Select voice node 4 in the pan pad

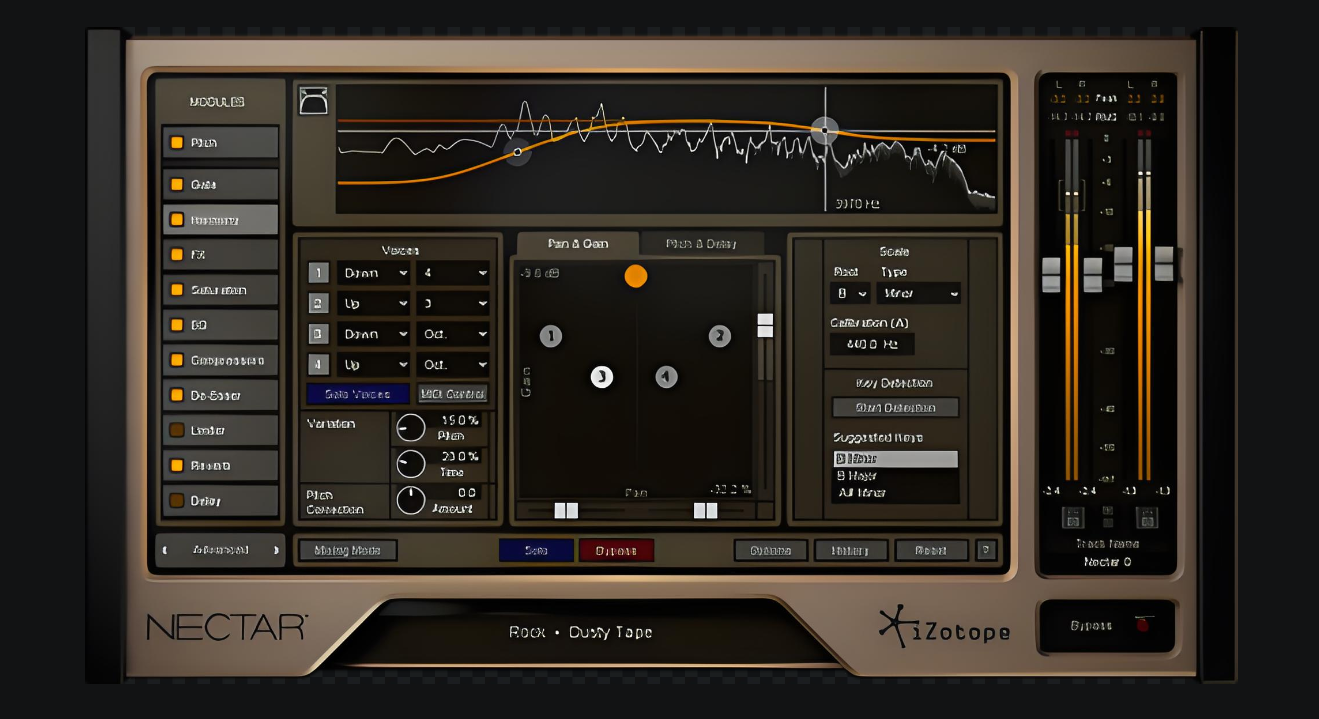tap(666, 377)
